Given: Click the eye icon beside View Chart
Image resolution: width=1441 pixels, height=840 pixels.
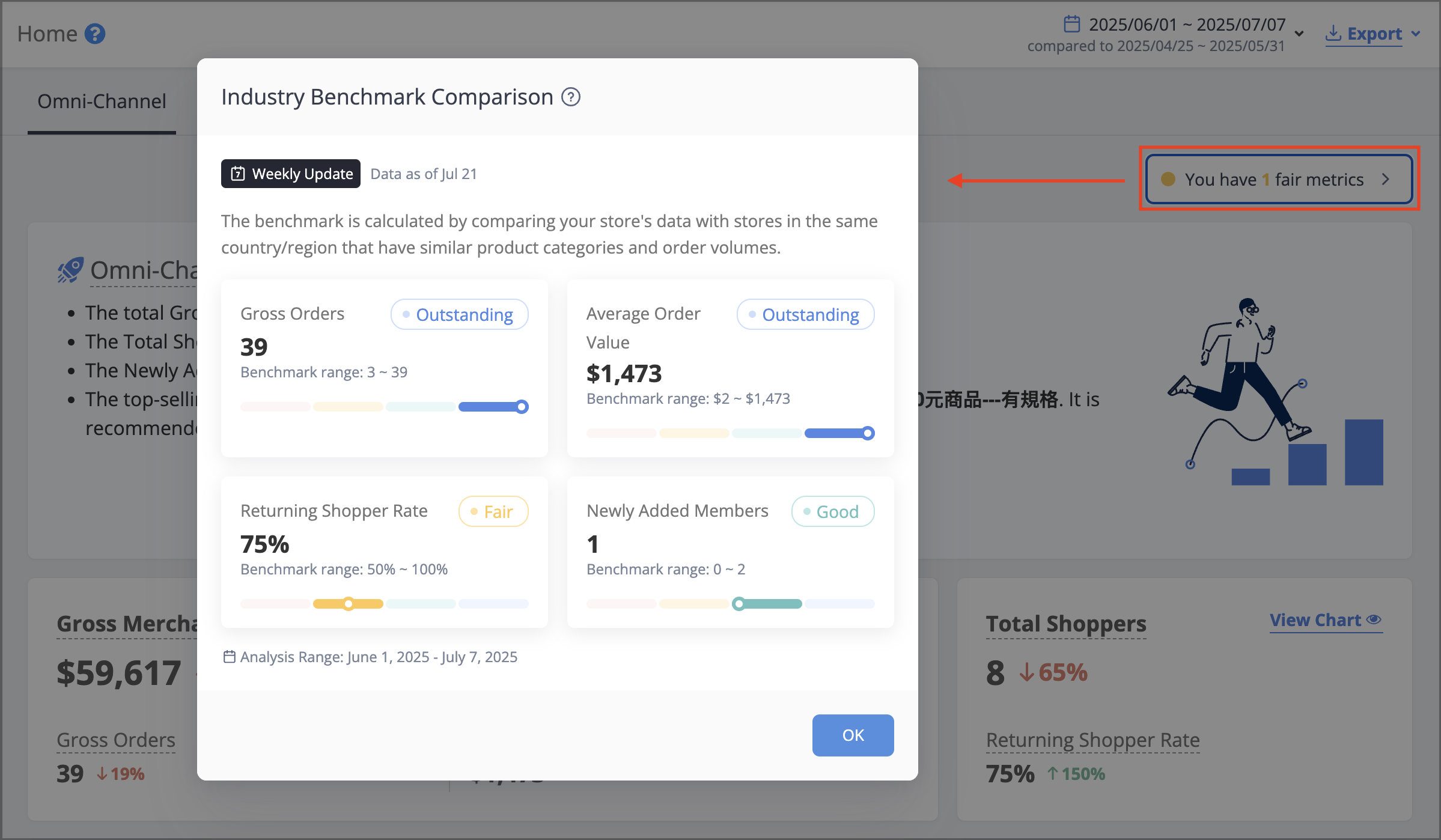Looking at the screenshot, I should point(1374,619).
